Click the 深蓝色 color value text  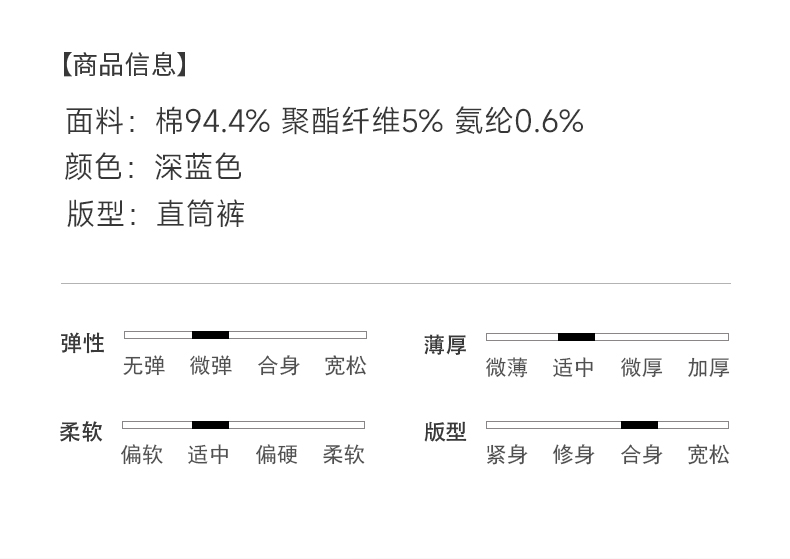[198, 167]
